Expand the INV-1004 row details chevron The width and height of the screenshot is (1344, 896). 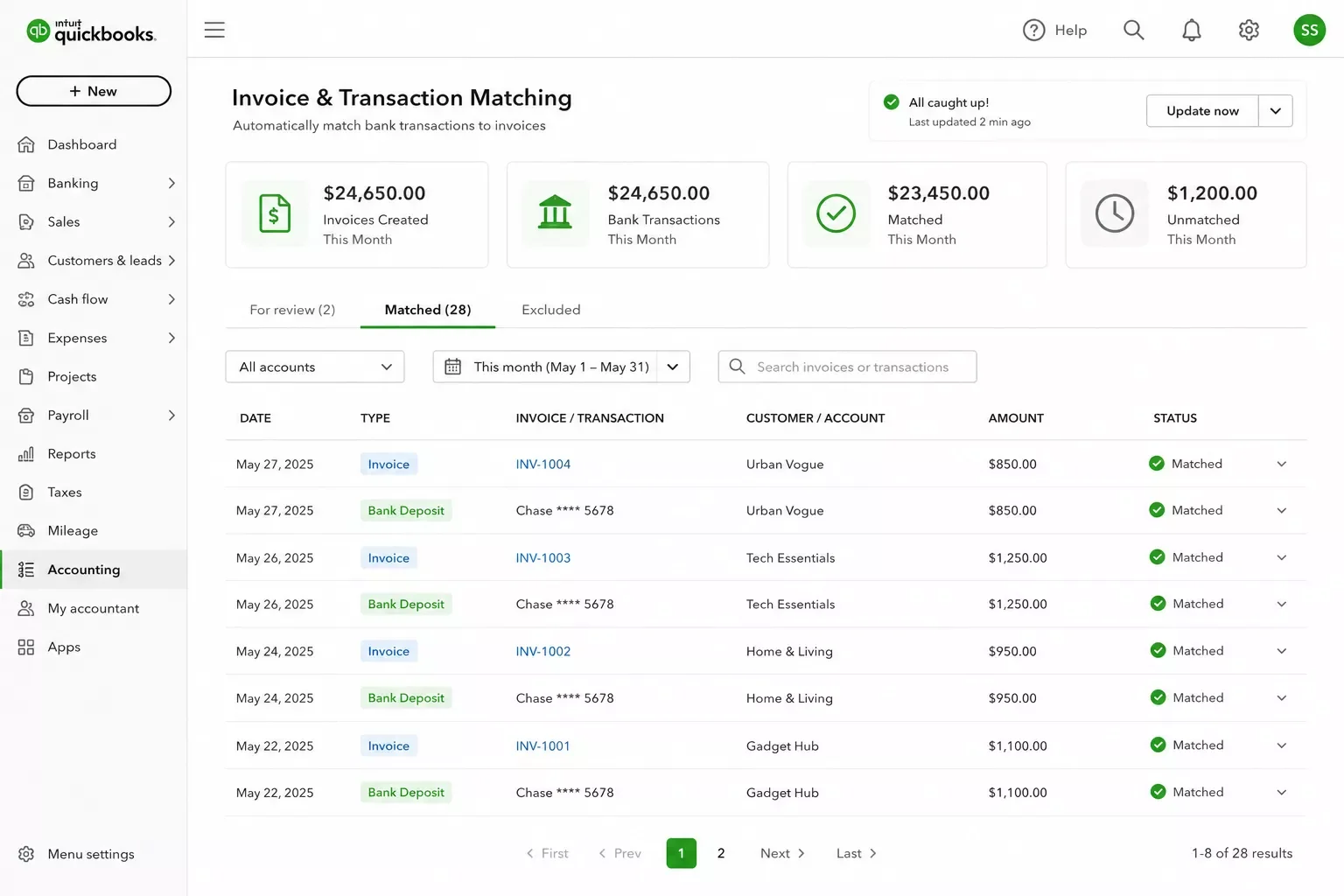(1281, 464)
